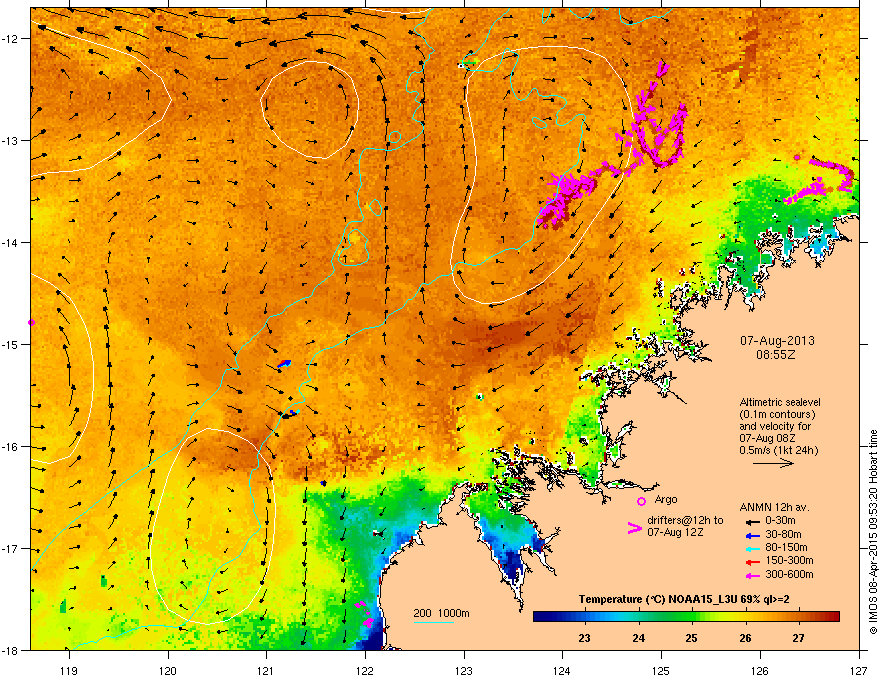This screenshot has width=880, height=680.
Task: Click the cyan bathymetry line sample under 200 1000m
Action: click(x=433, y=622)
